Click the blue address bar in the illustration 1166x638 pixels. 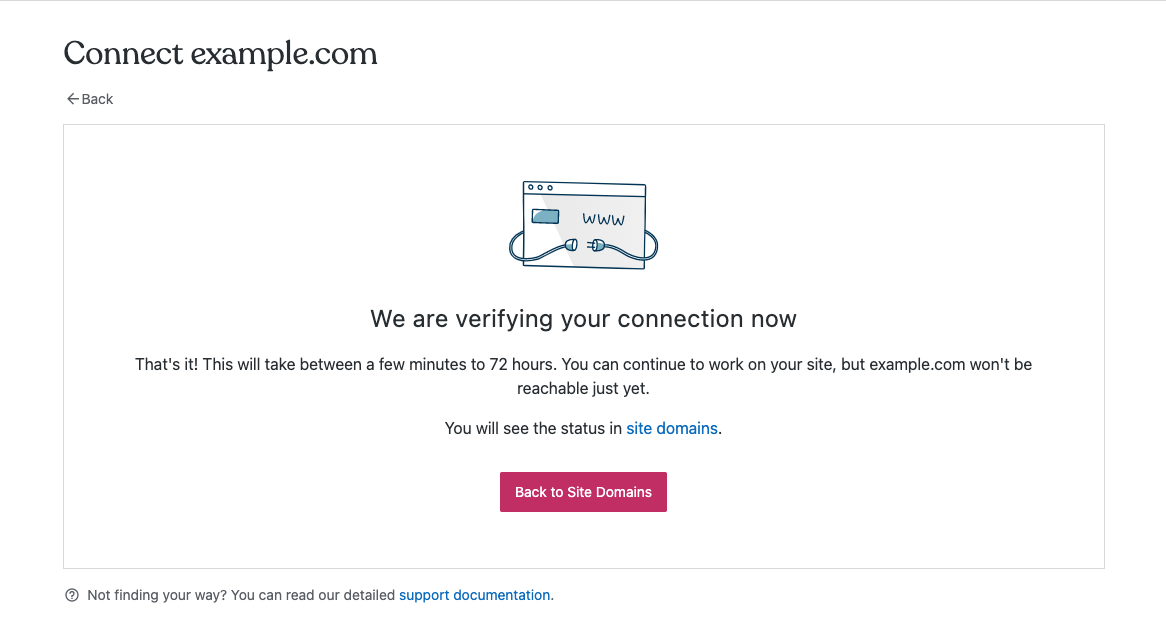click(x=545, y=216)
